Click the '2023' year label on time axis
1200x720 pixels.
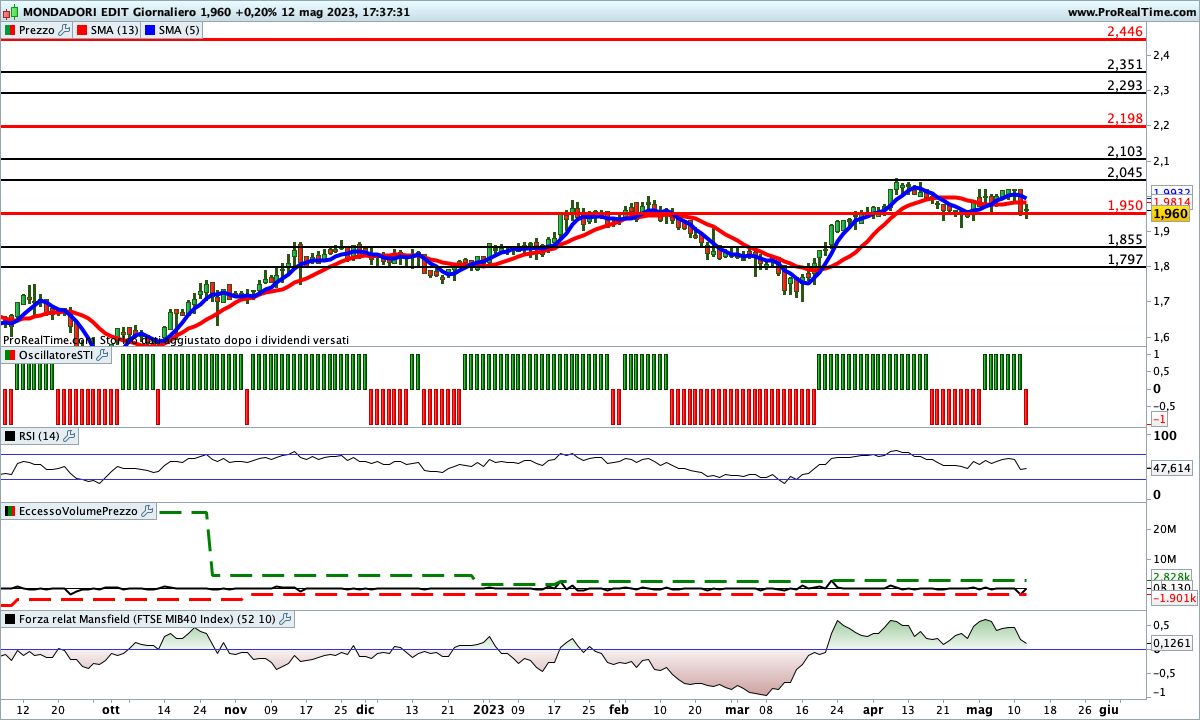[487, 709]
